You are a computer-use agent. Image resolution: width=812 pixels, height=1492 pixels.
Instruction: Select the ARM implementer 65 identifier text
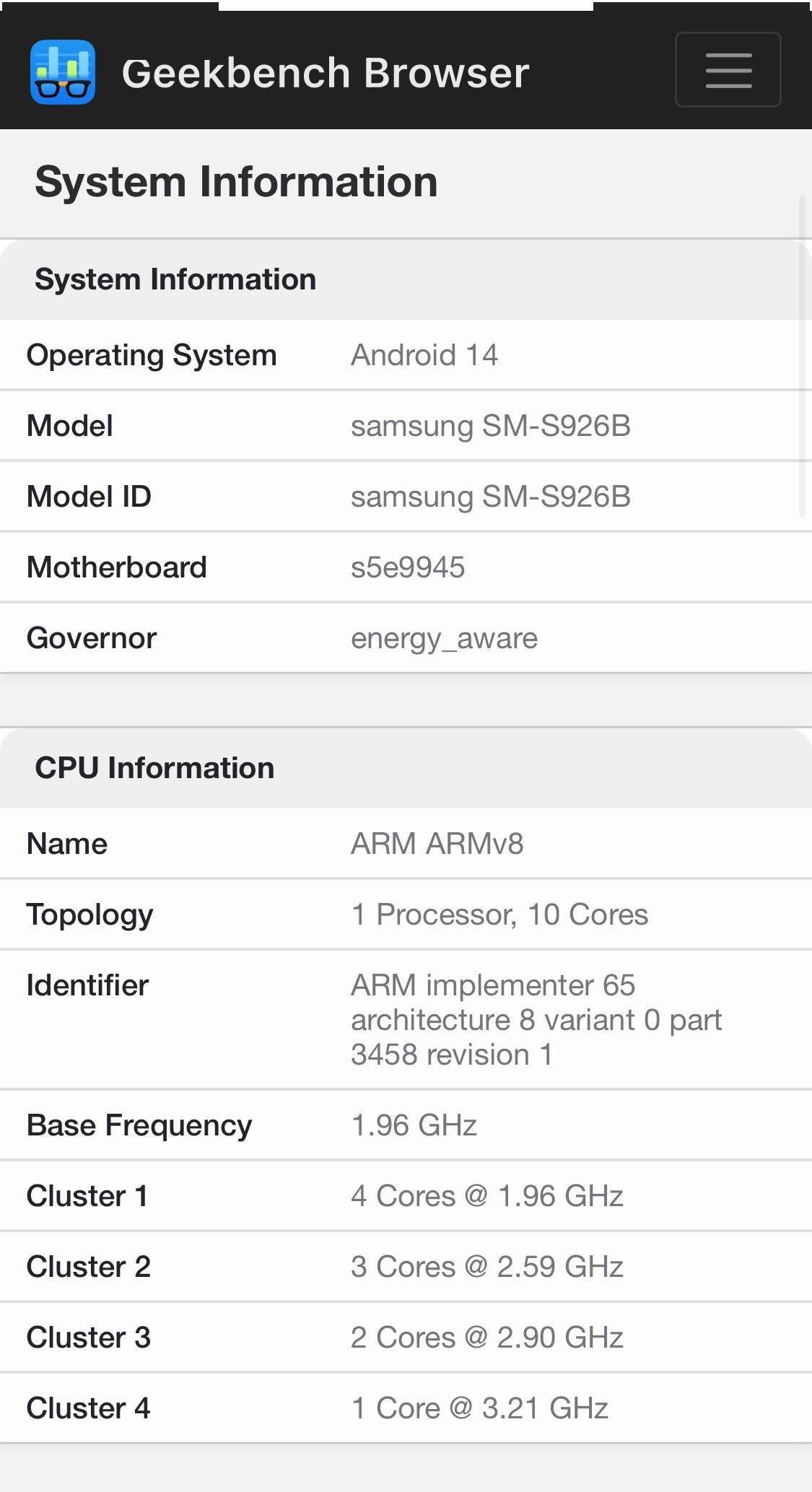click(536, 1020)
